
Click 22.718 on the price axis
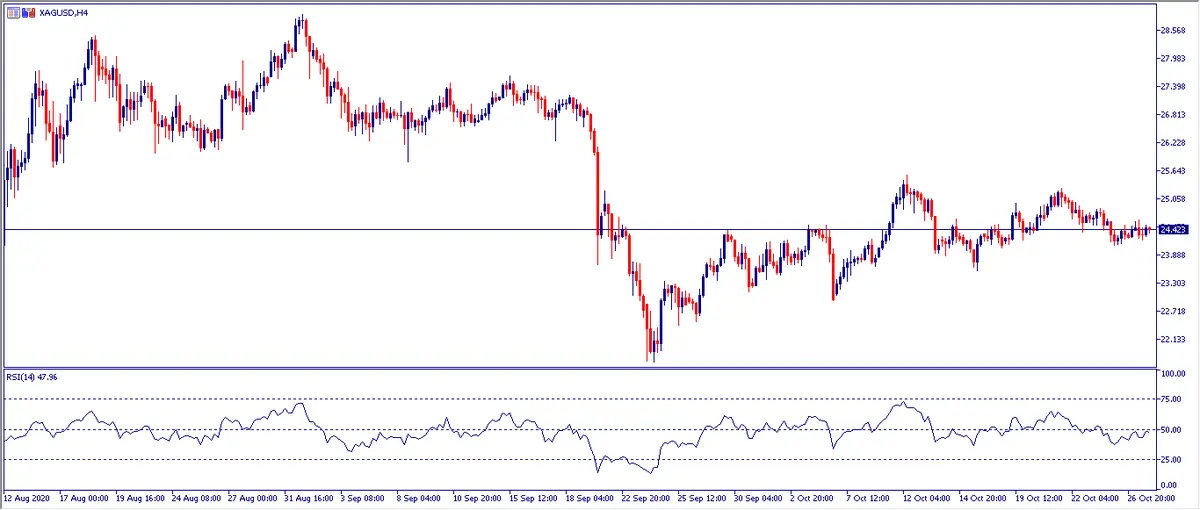click(1172, 312)
